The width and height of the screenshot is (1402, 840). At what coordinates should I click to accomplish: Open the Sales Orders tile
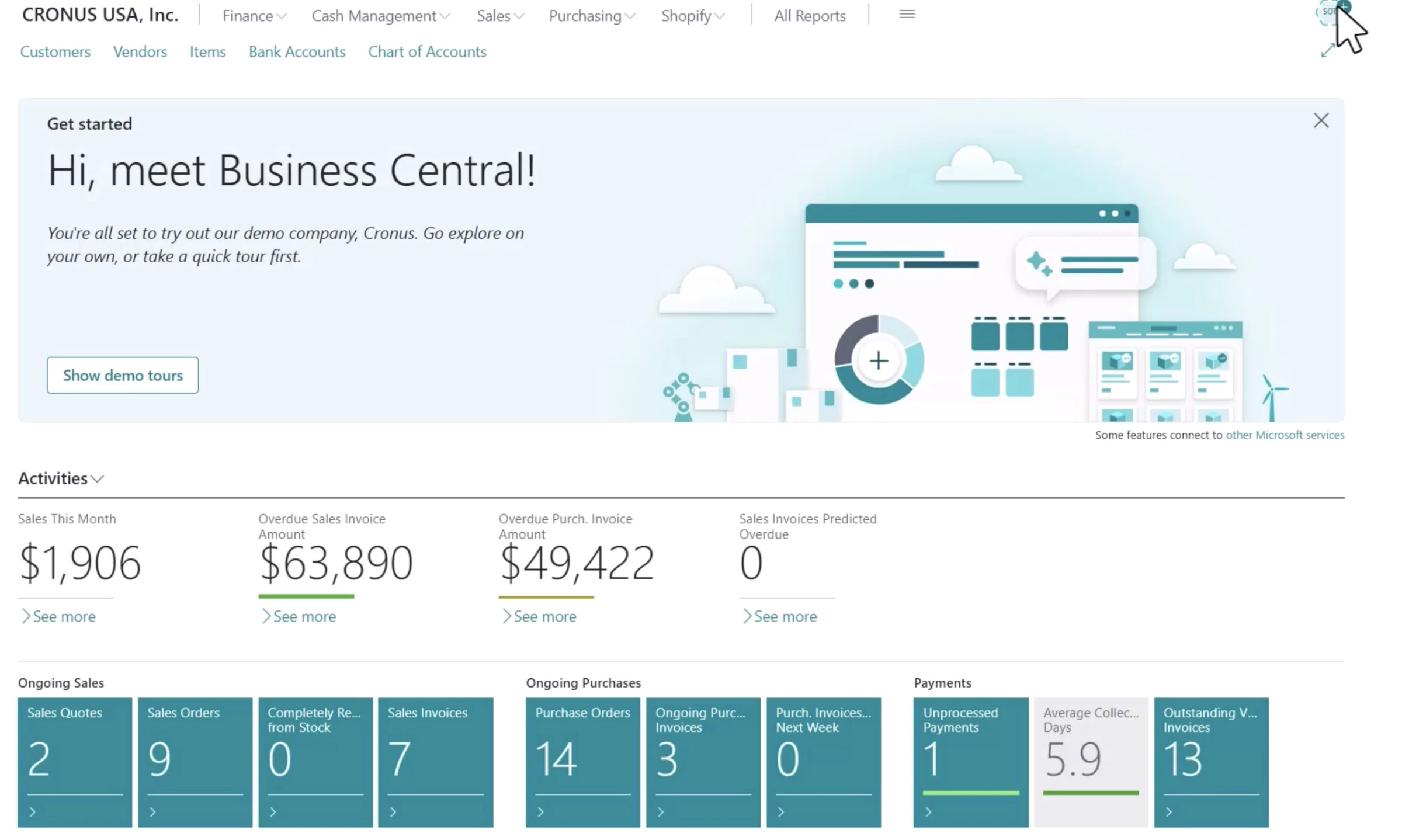click(x=195, y=762)
